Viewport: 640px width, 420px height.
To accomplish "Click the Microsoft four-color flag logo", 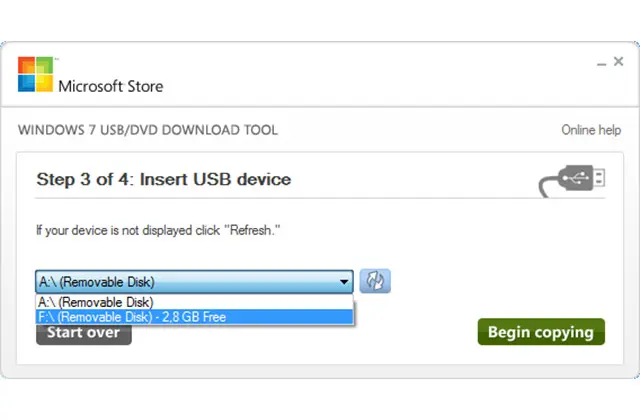I will pyautogui.click(x=35, y=75).
